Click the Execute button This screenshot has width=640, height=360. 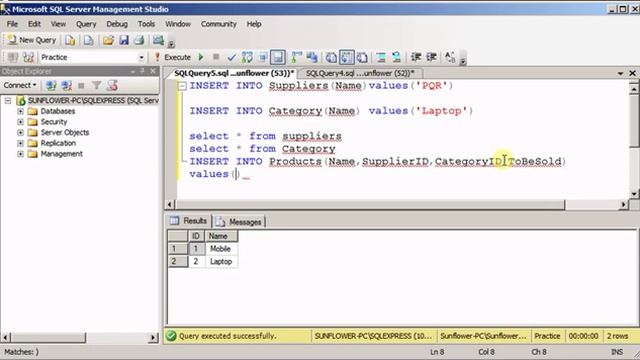[172, 58]
